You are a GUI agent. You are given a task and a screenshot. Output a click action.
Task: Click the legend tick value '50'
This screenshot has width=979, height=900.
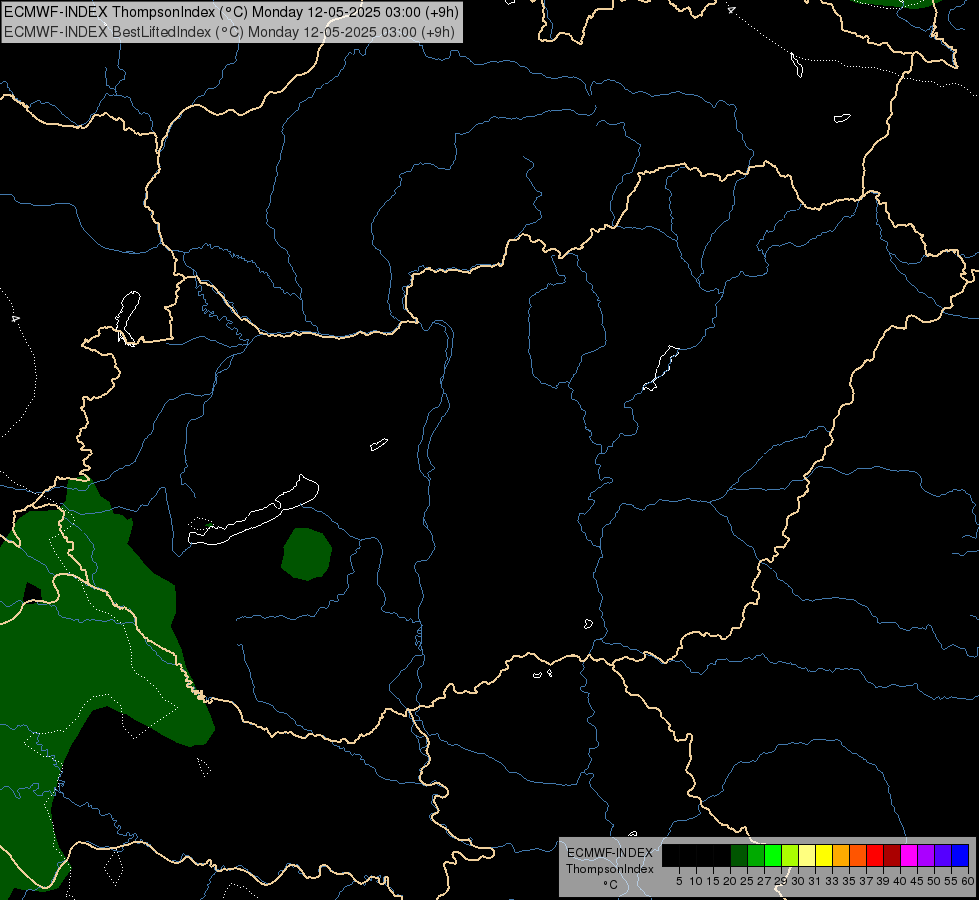(x=935, y=881)
